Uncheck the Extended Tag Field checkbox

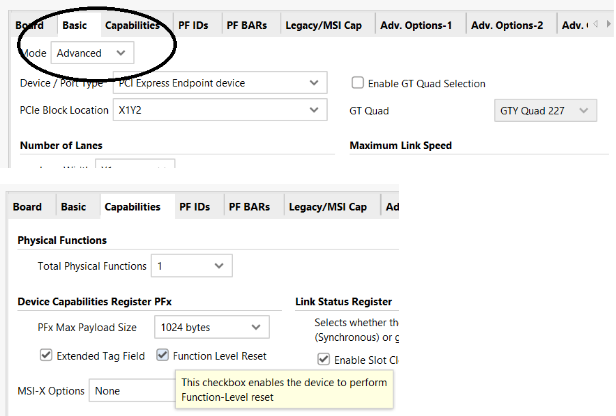(46, 355)
